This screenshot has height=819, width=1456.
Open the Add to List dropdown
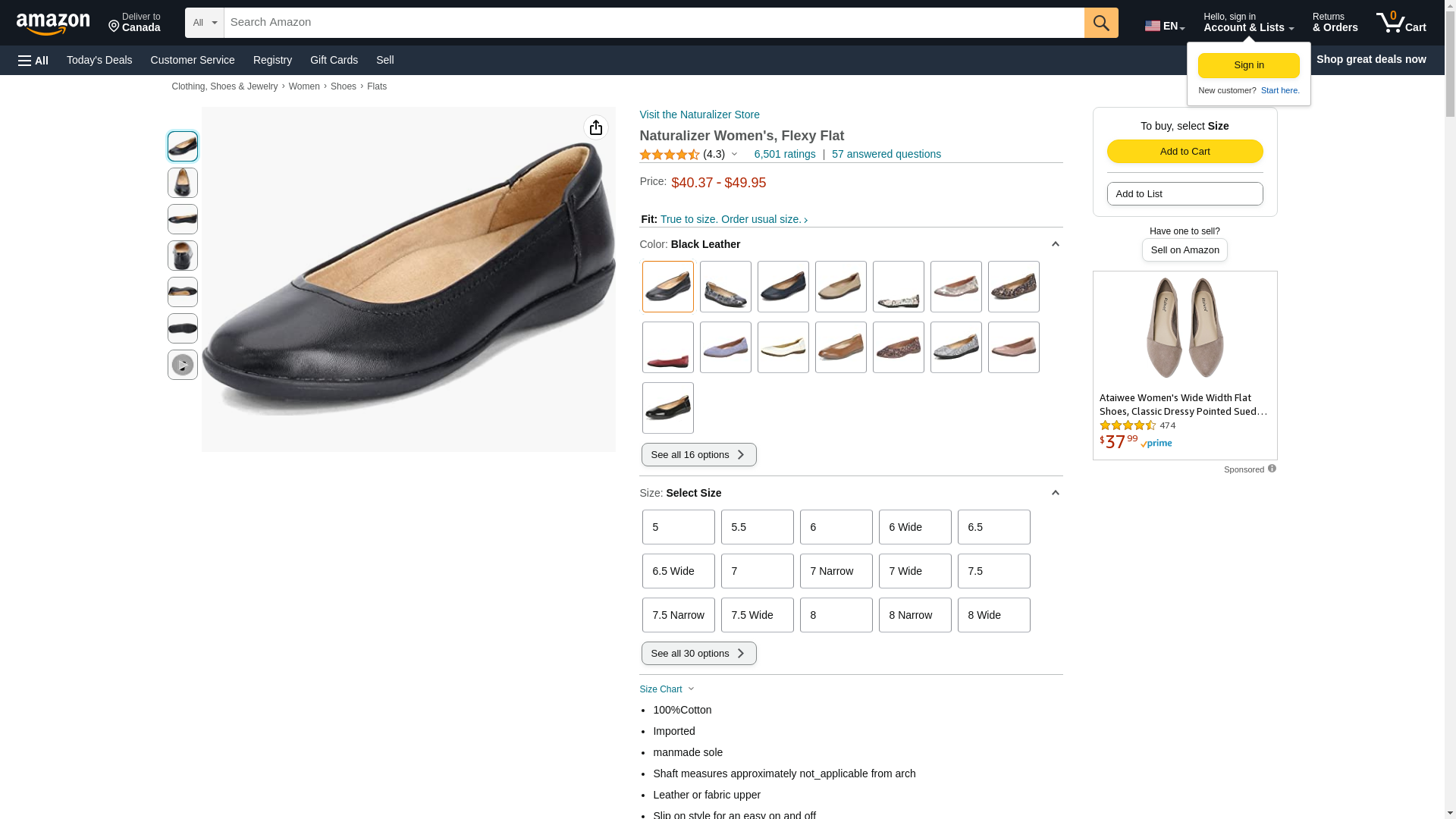click(x=1185, y=194)
